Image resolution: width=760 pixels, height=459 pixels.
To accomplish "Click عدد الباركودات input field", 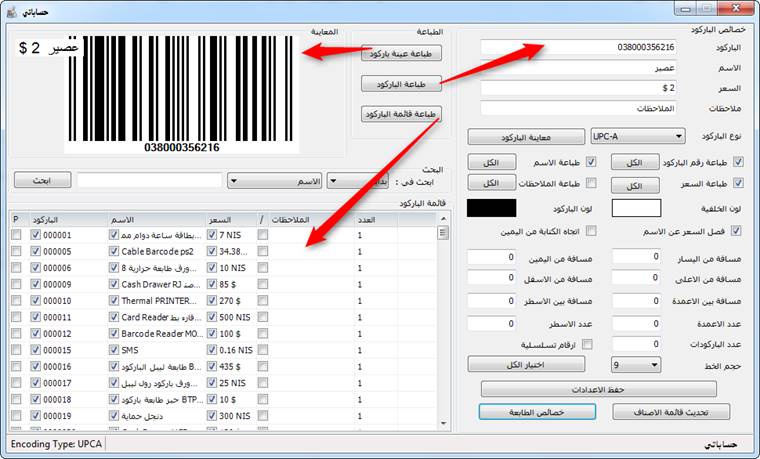I will coord(636,344).
